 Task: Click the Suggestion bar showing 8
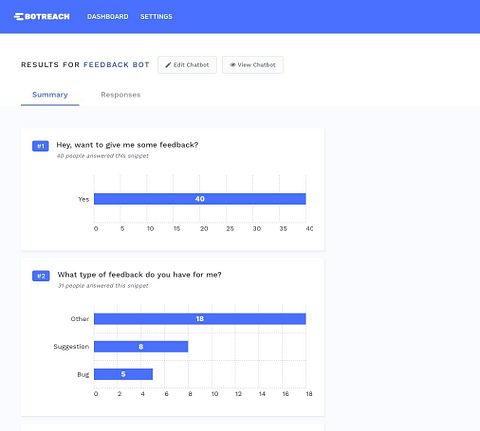tap(141, 347)
